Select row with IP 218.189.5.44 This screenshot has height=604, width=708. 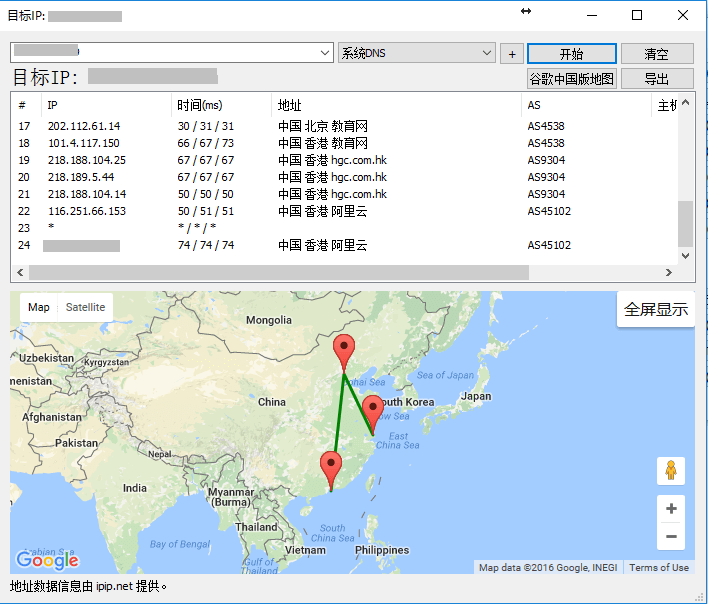point(344,177)
